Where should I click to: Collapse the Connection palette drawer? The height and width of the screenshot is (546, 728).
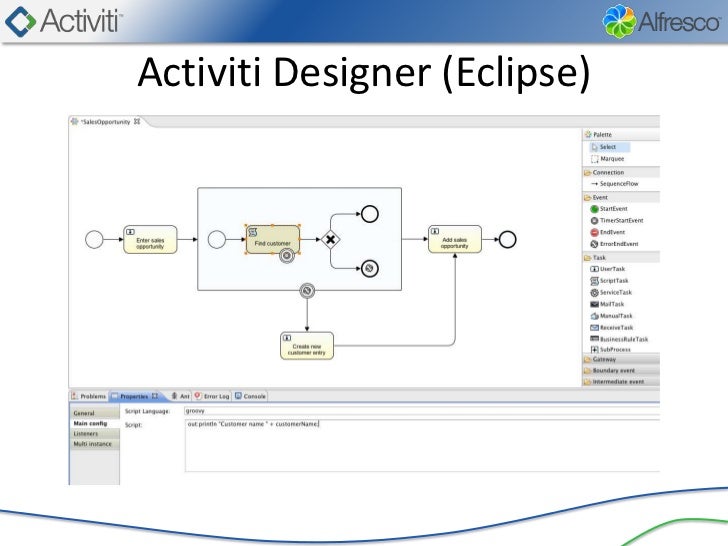(621, 172)
